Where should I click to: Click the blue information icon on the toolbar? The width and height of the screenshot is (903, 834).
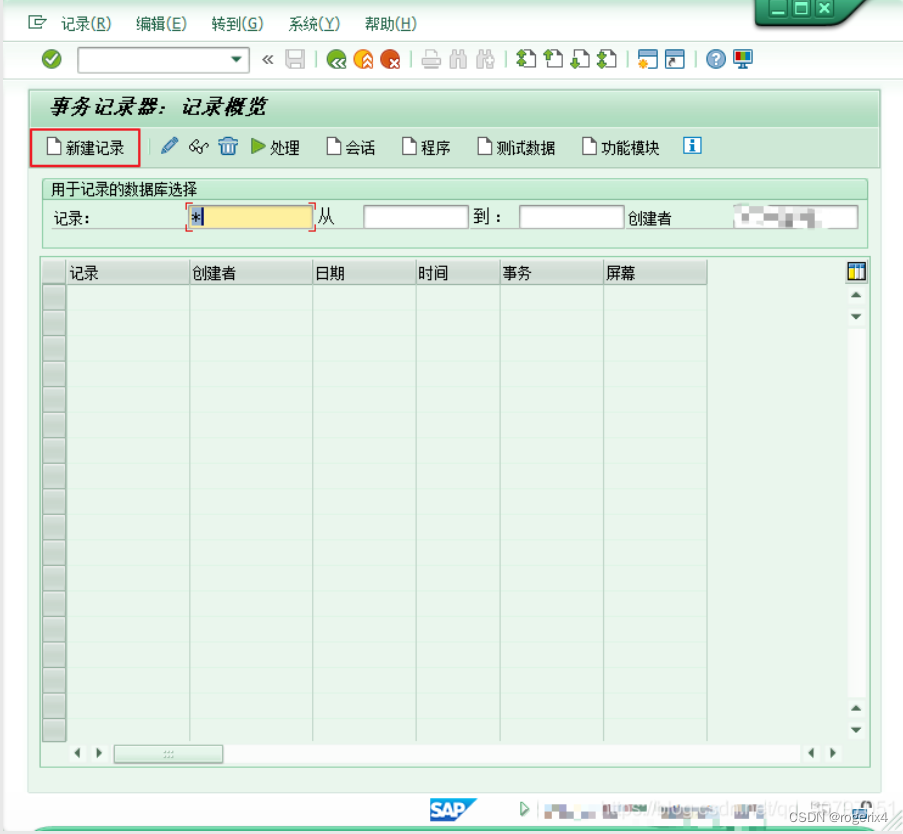(x=691, y=145)
